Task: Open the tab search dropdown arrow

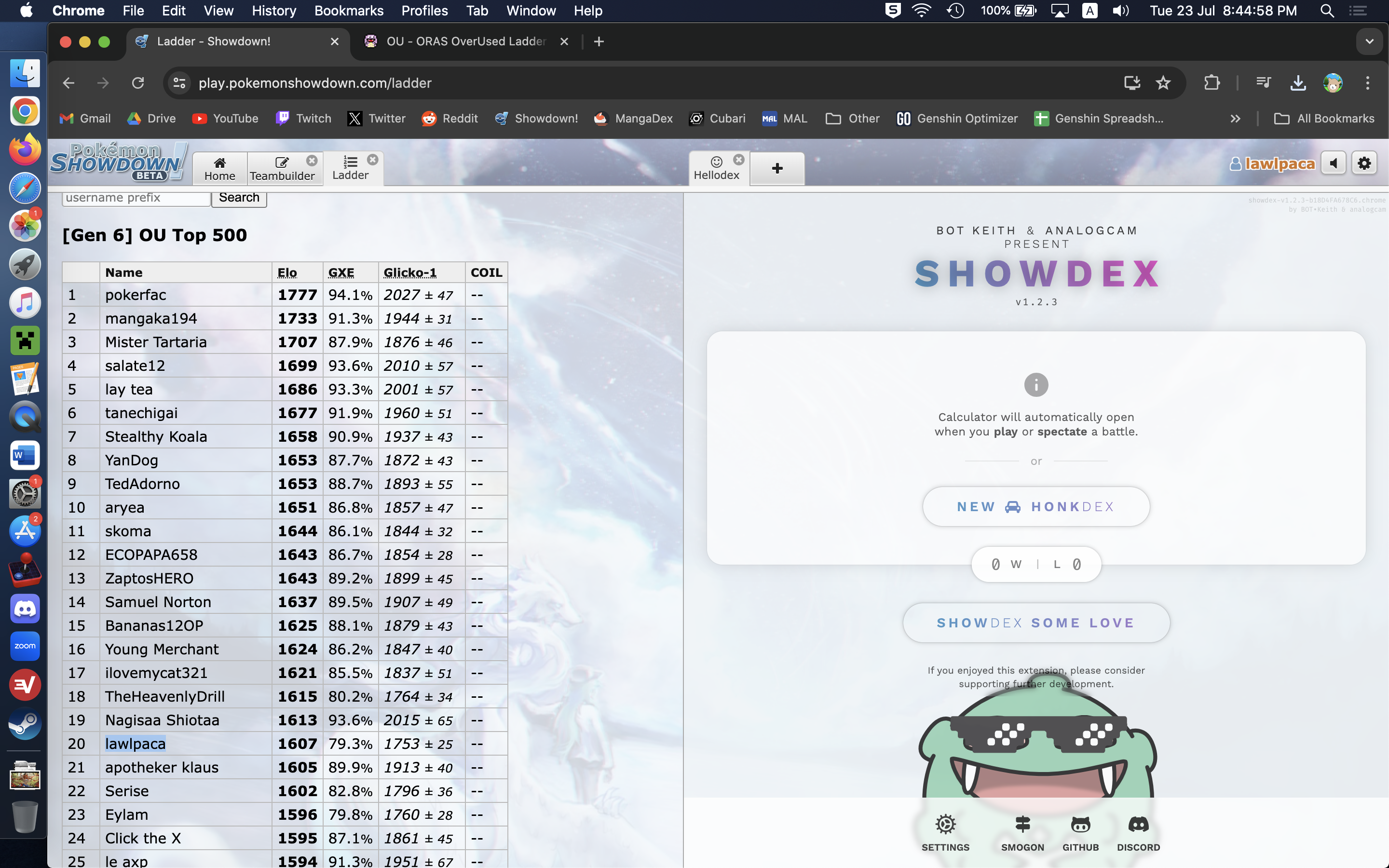Action: click(1370, 41)
